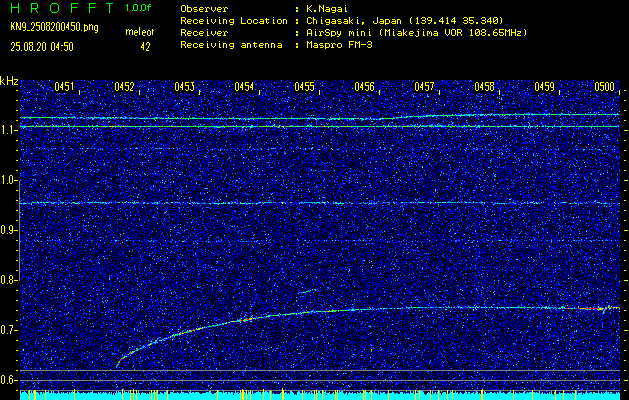Click the 0456 time marker
This screenshot has width=629, height=400.
(364, 87)
